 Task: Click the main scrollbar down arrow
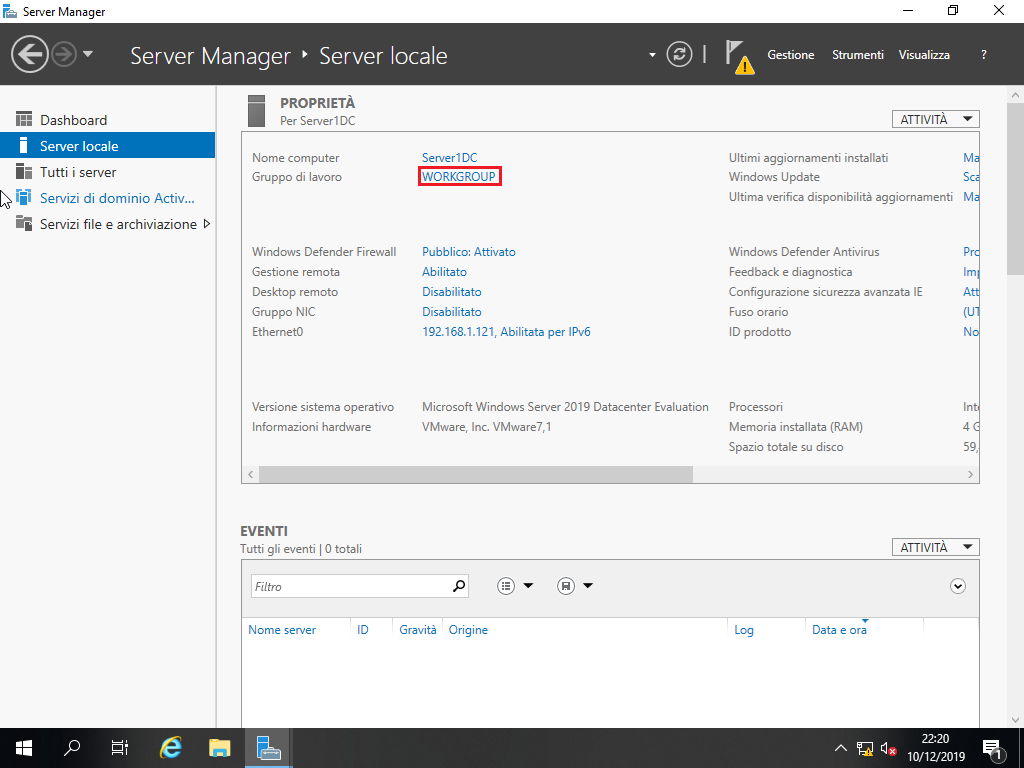1016,720
